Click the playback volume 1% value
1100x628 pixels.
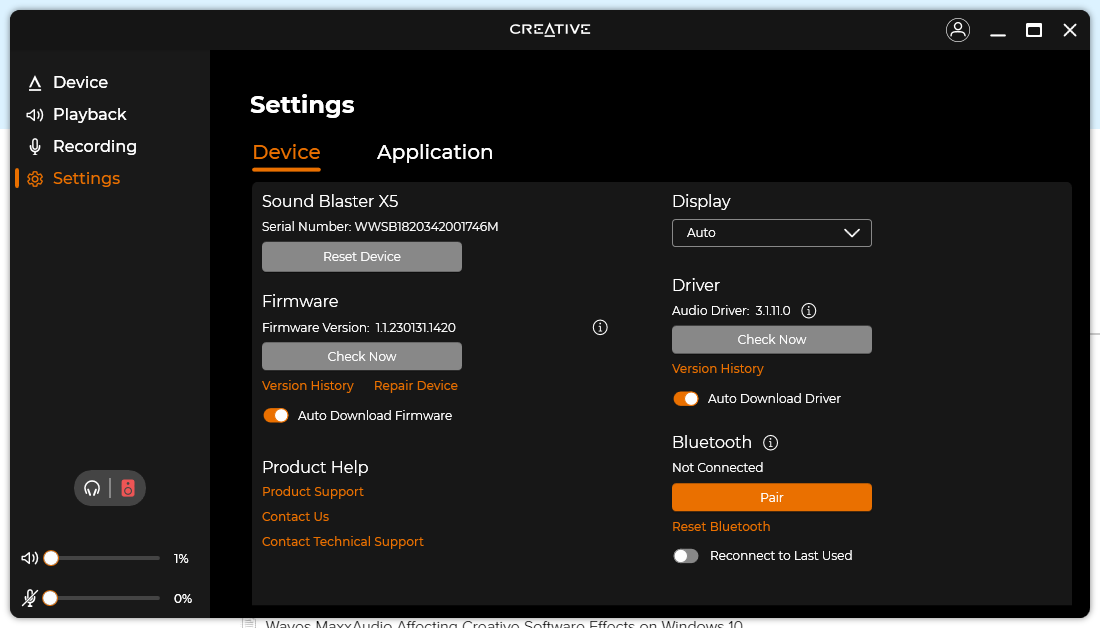click(181, 559)
